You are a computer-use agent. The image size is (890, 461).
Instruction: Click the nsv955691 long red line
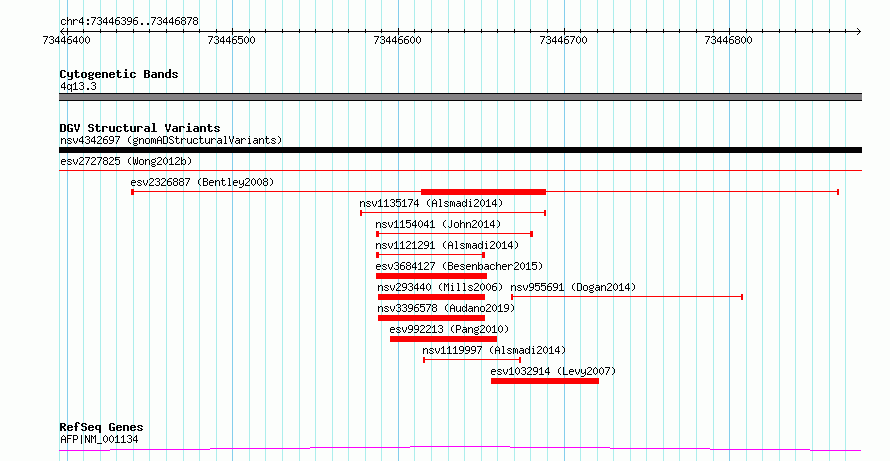coord(627,297)
